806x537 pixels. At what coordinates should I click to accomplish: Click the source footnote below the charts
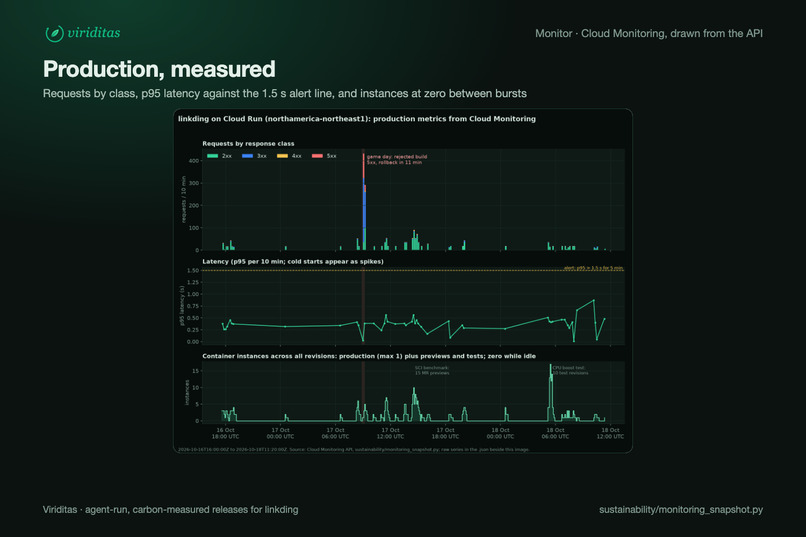coord(354,449)
